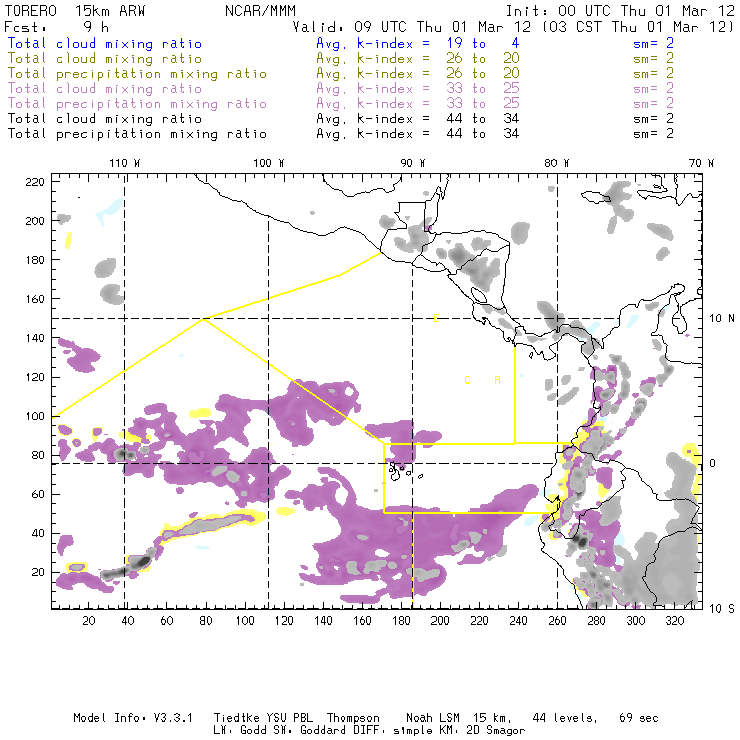Click the y-axis tick label '220'
The image size is (740, 740).
[35, 182]
